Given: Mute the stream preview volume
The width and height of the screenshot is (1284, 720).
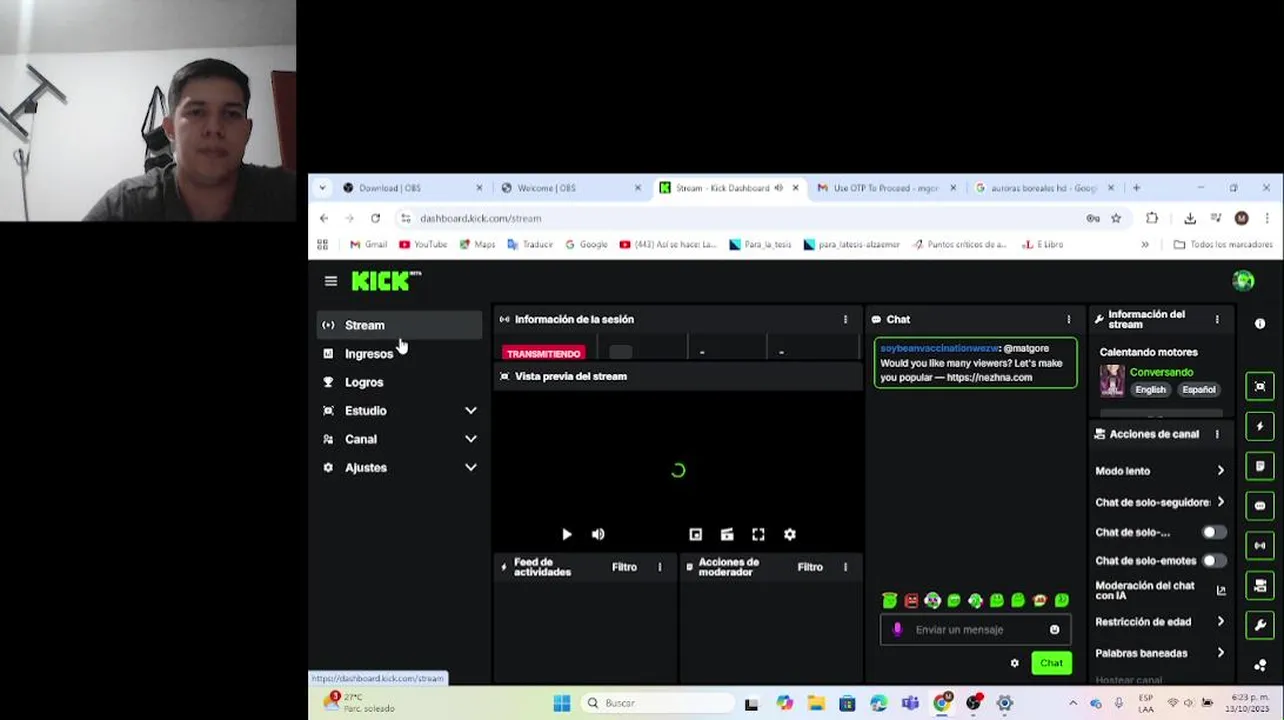Looking at the screenshot, I should (598, 535).
